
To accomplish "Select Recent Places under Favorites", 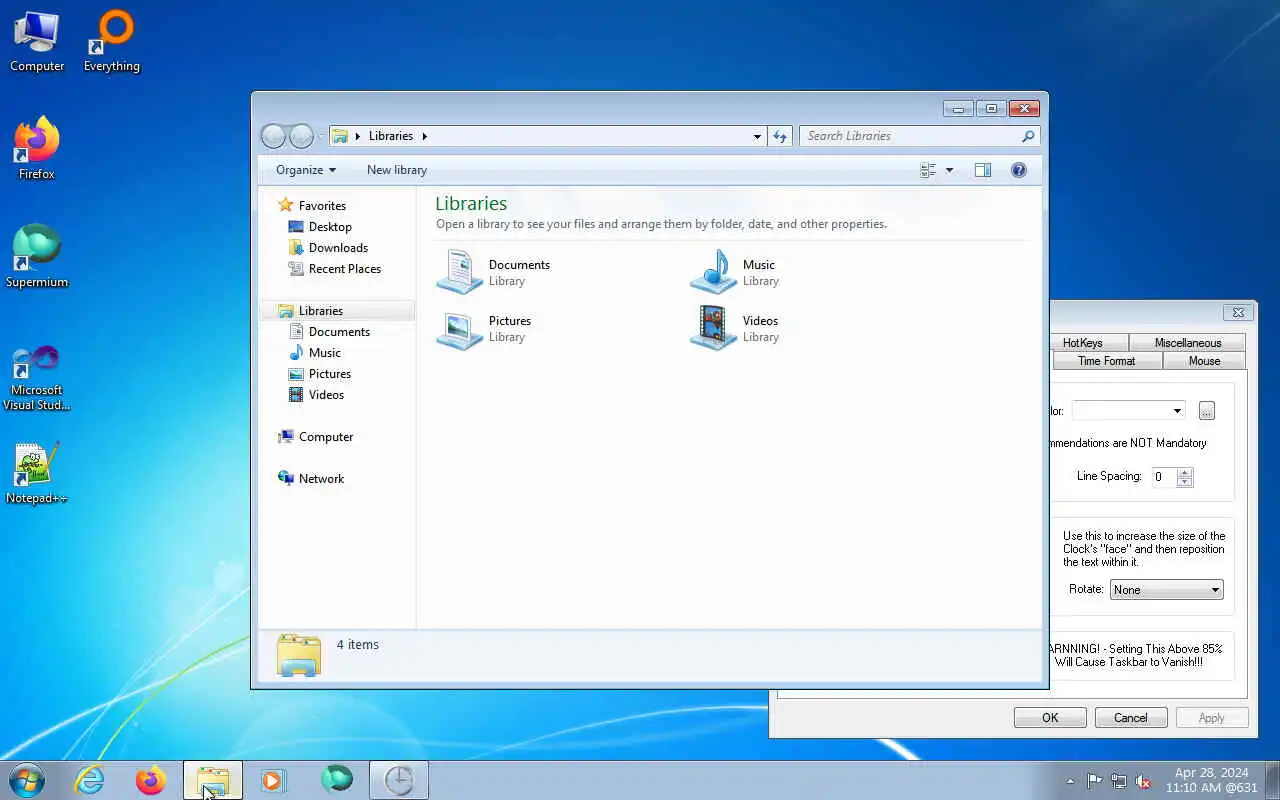I will point(345,269).
